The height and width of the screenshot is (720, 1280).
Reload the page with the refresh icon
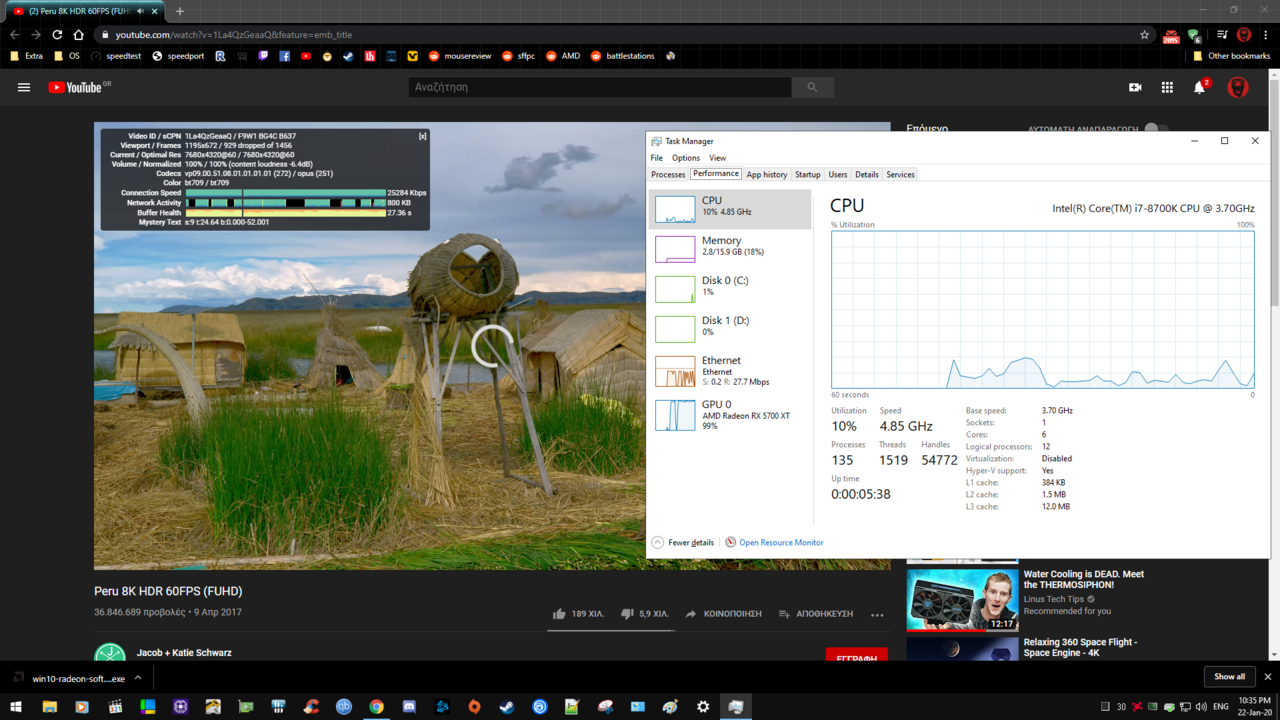click(x=57, y=35)
